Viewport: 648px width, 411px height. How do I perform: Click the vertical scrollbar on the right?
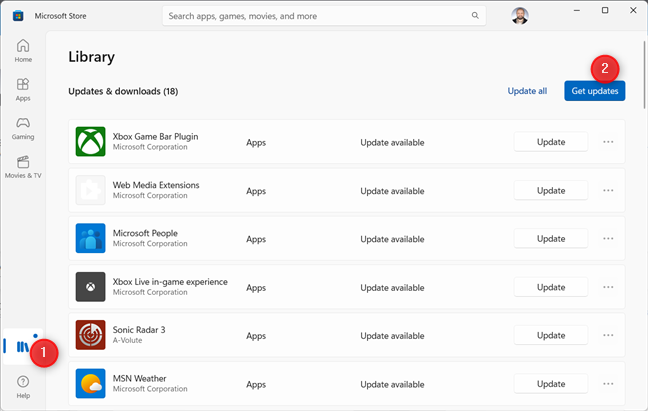(644, 74)
